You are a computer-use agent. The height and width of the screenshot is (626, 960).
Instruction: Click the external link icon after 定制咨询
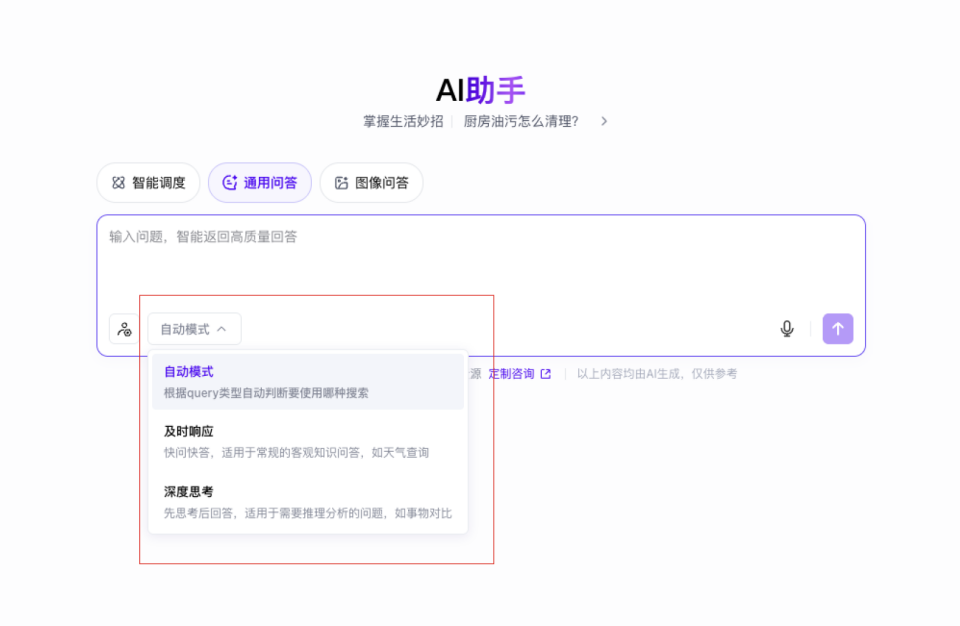coord(546,374)
